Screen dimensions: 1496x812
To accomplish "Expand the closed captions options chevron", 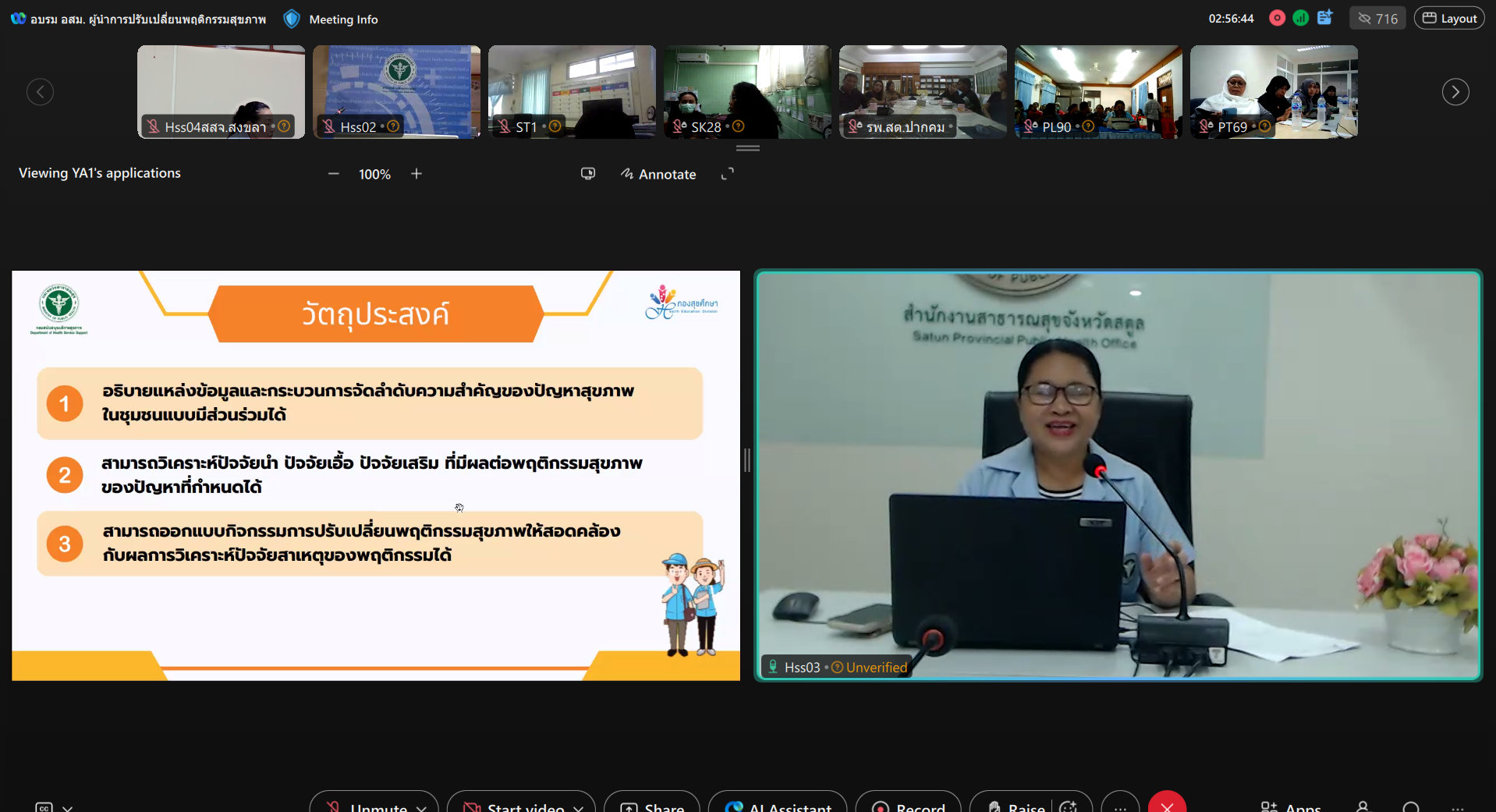I will tap(68, 808).
